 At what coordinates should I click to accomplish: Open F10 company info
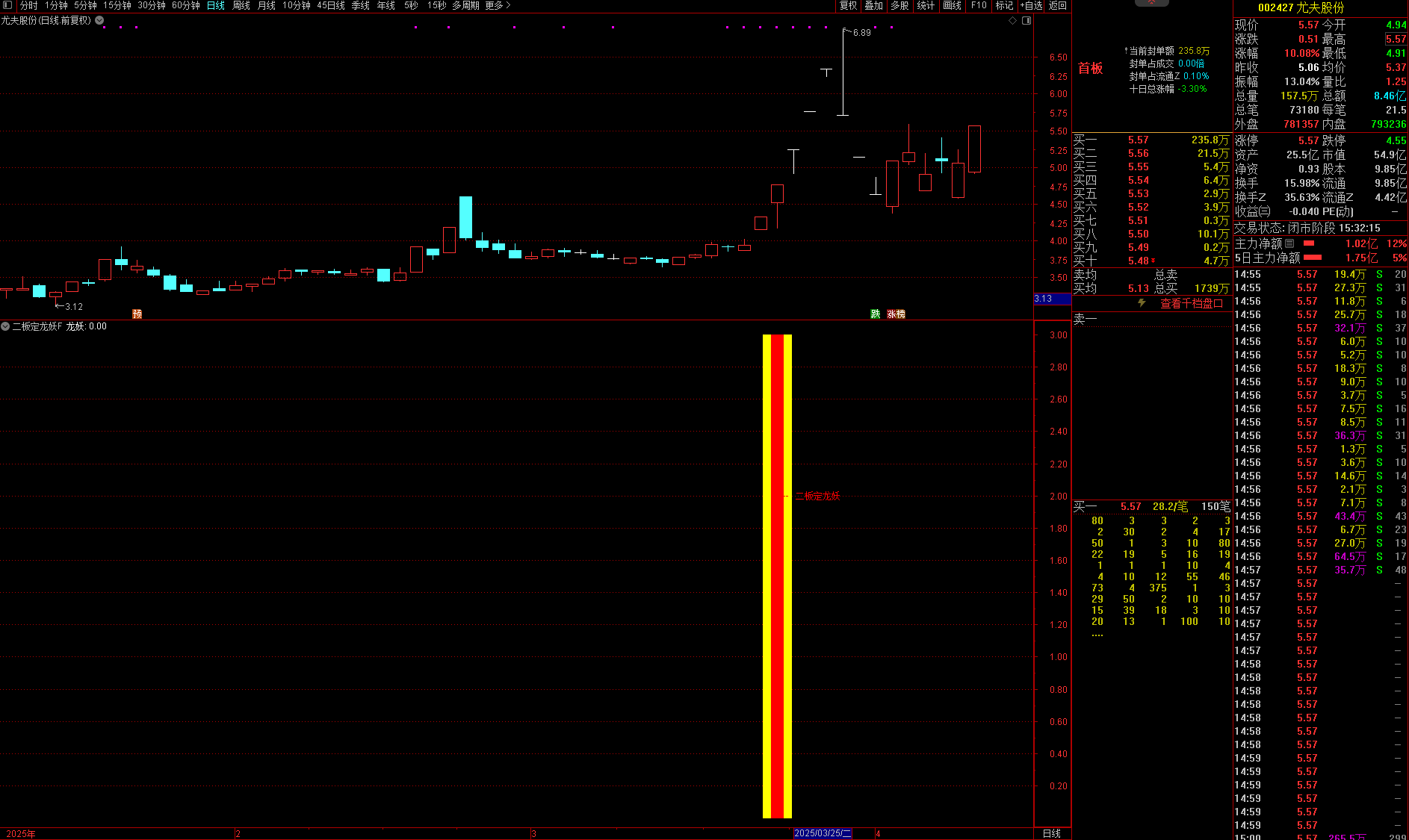[x=979, y=5]
